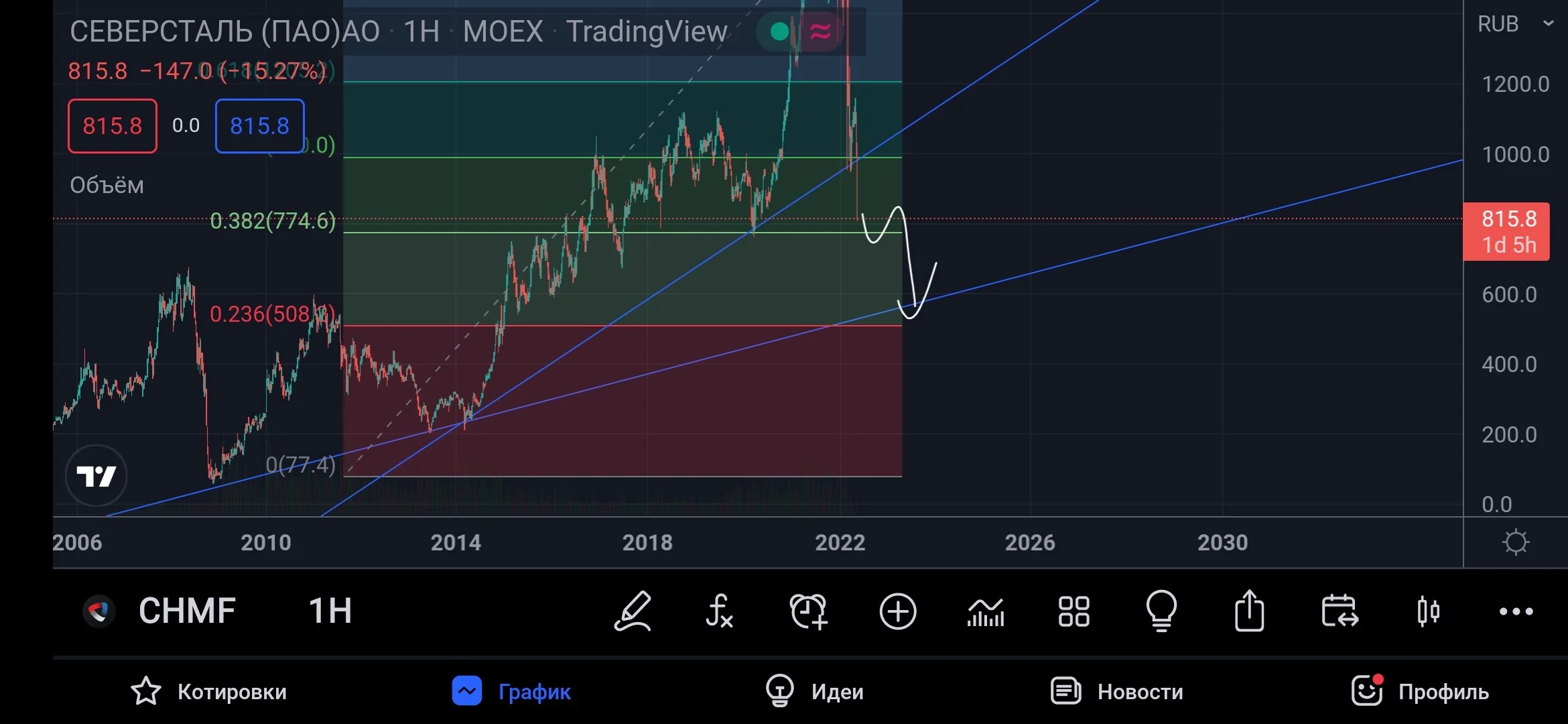
Task: Open the drawing tools pencil icon
Action: coord(633,611)
